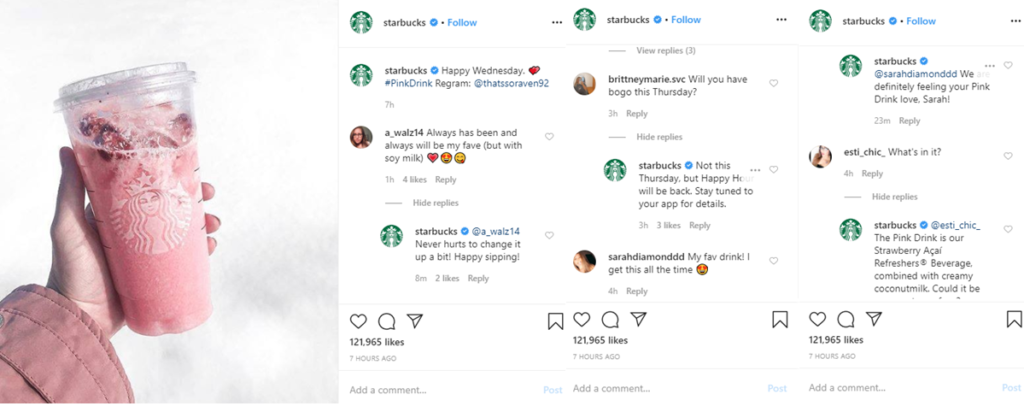
Task: Hide replies under esti_chic_'s comment
Action: tap(894, 197)
